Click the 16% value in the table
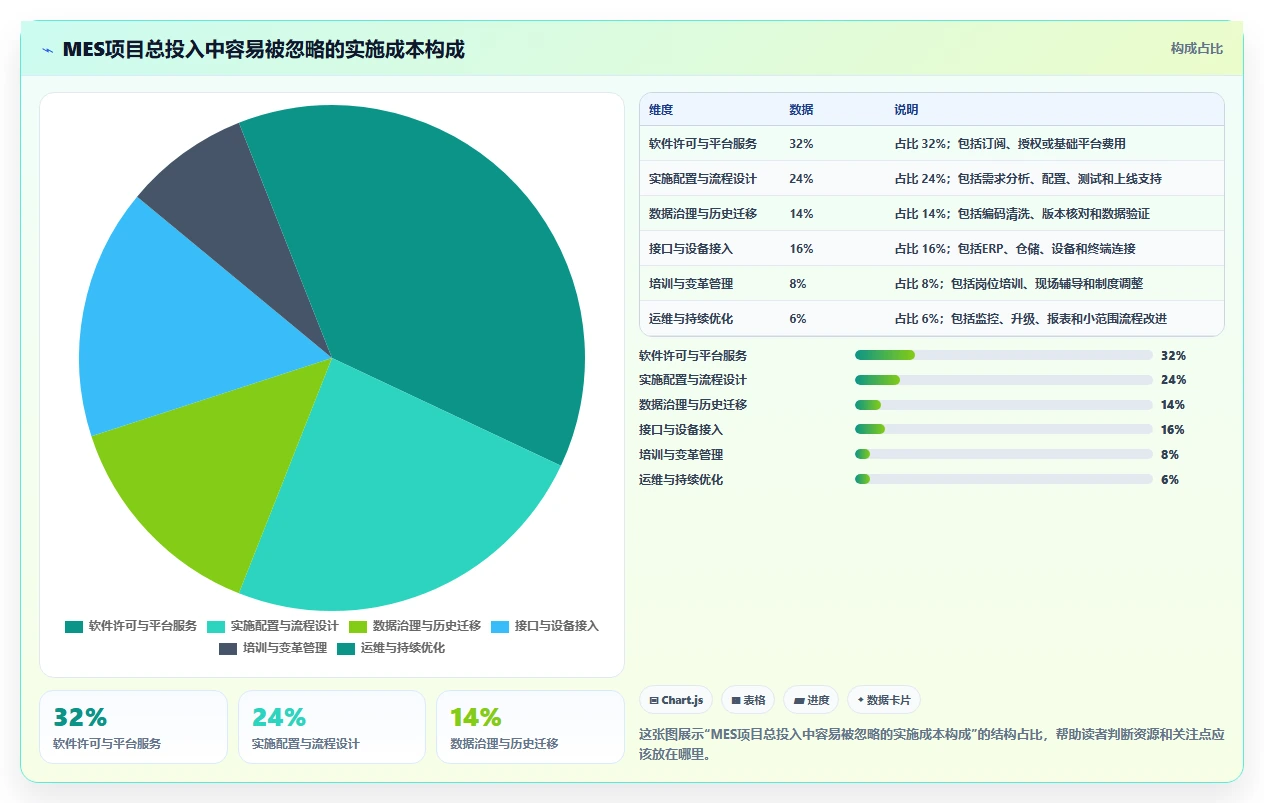 coord(801,249)
